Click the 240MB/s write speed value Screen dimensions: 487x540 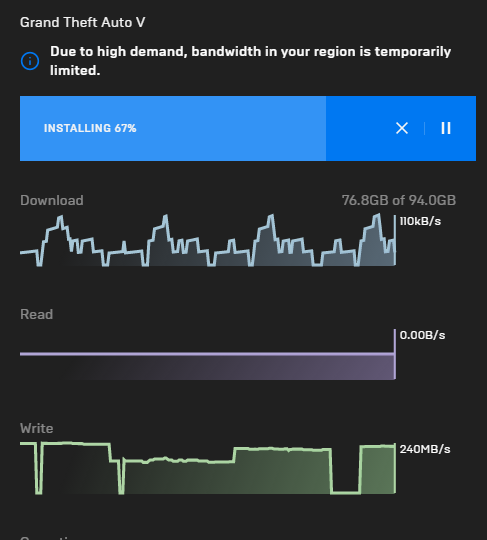[425, 449]
